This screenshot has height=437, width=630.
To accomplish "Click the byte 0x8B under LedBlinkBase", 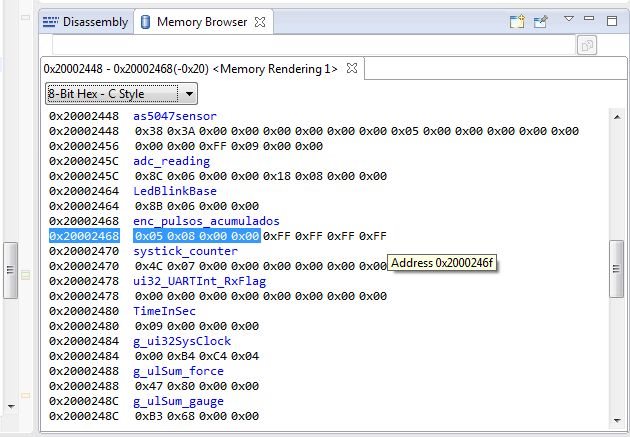I will (x=149, y=206).
